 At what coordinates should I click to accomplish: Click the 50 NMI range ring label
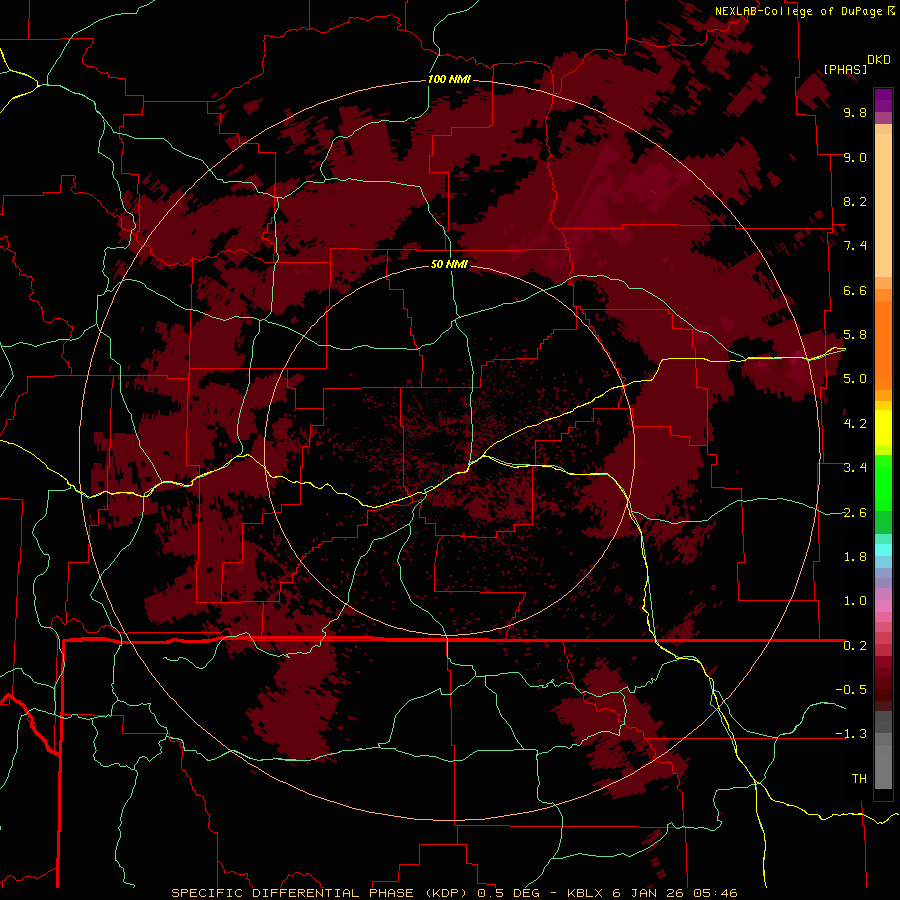point(449,264)
